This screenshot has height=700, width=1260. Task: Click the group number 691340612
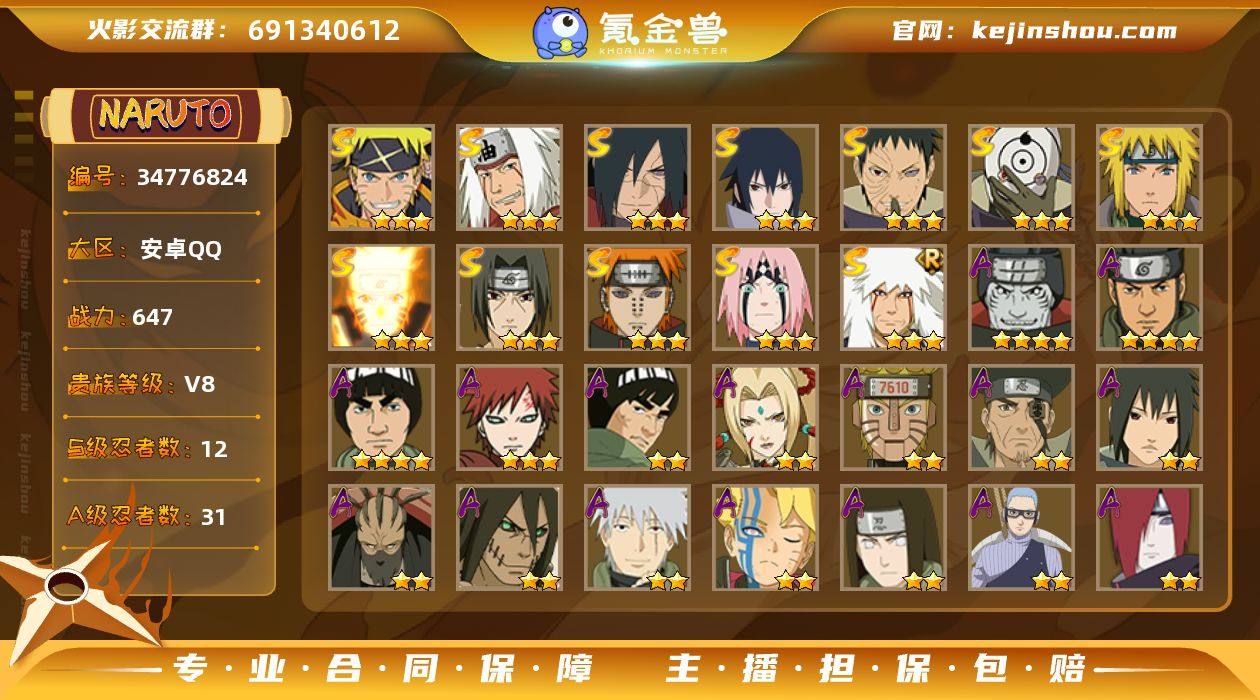coord(323,30)
